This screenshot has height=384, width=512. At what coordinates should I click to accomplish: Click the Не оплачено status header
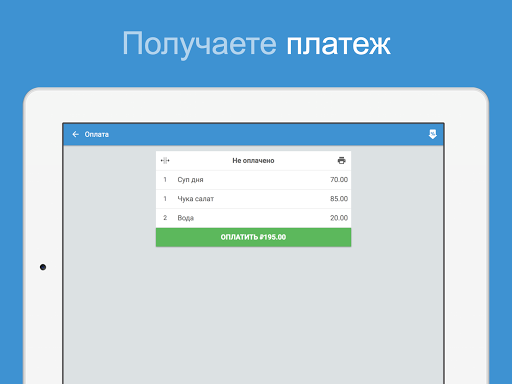click(253, 161)
